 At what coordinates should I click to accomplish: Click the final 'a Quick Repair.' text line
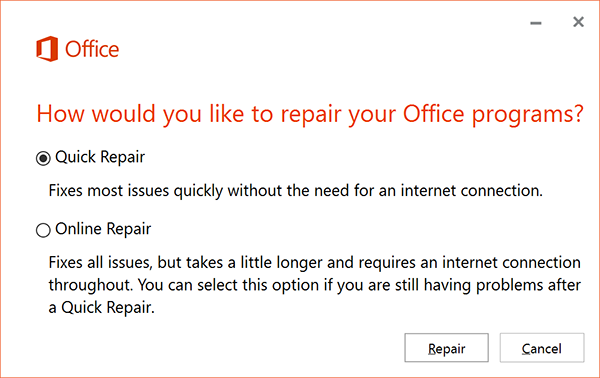(x=101, y=307)
